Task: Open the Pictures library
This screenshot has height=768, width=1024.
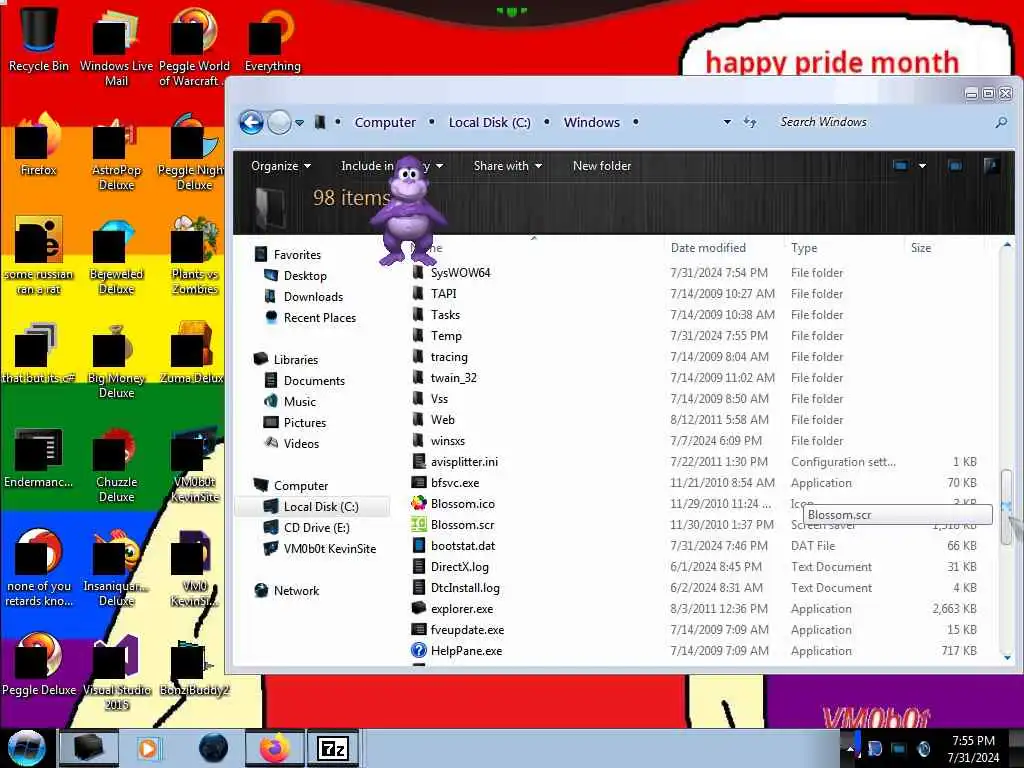Action: [x=304, y=423]
